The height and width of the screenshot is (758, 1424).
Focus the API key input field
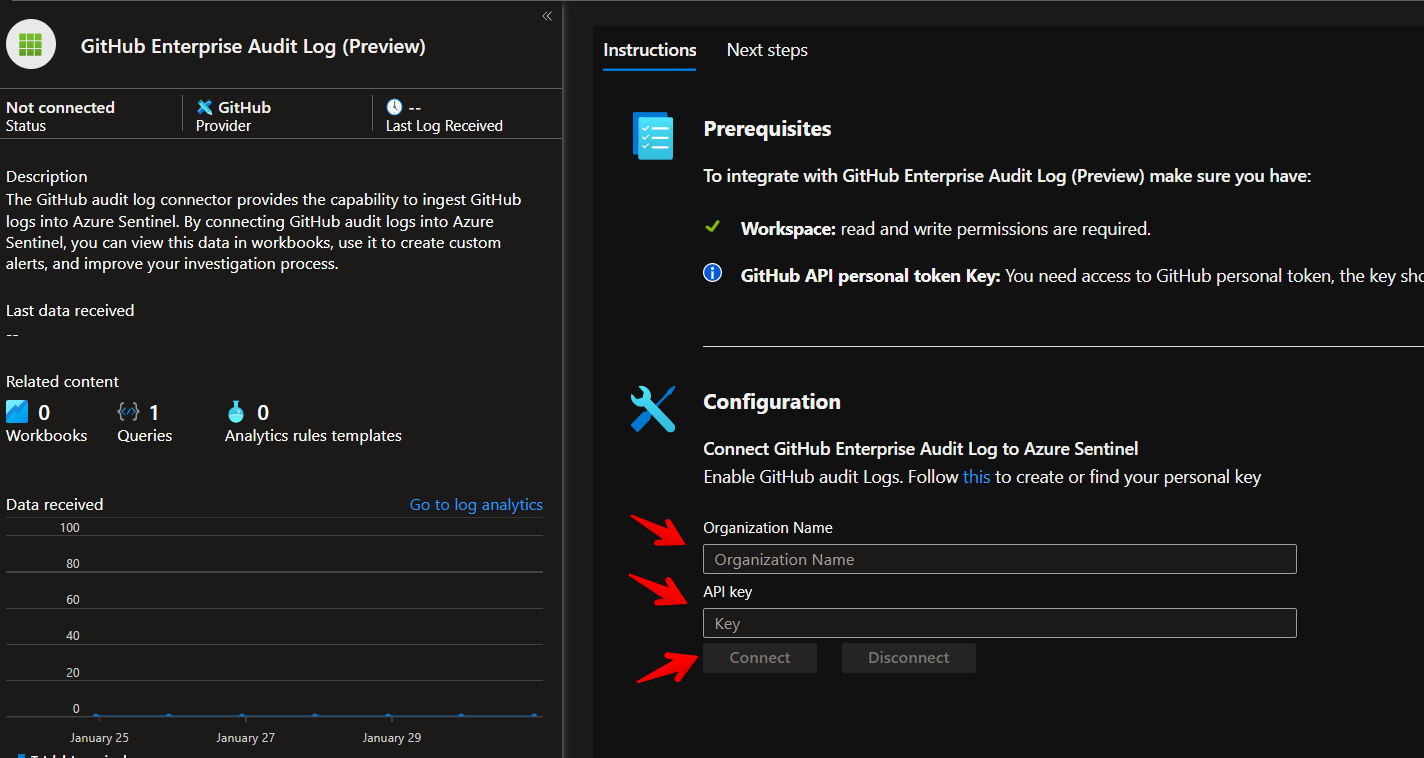pyautogui.click(x=999, y=623)
